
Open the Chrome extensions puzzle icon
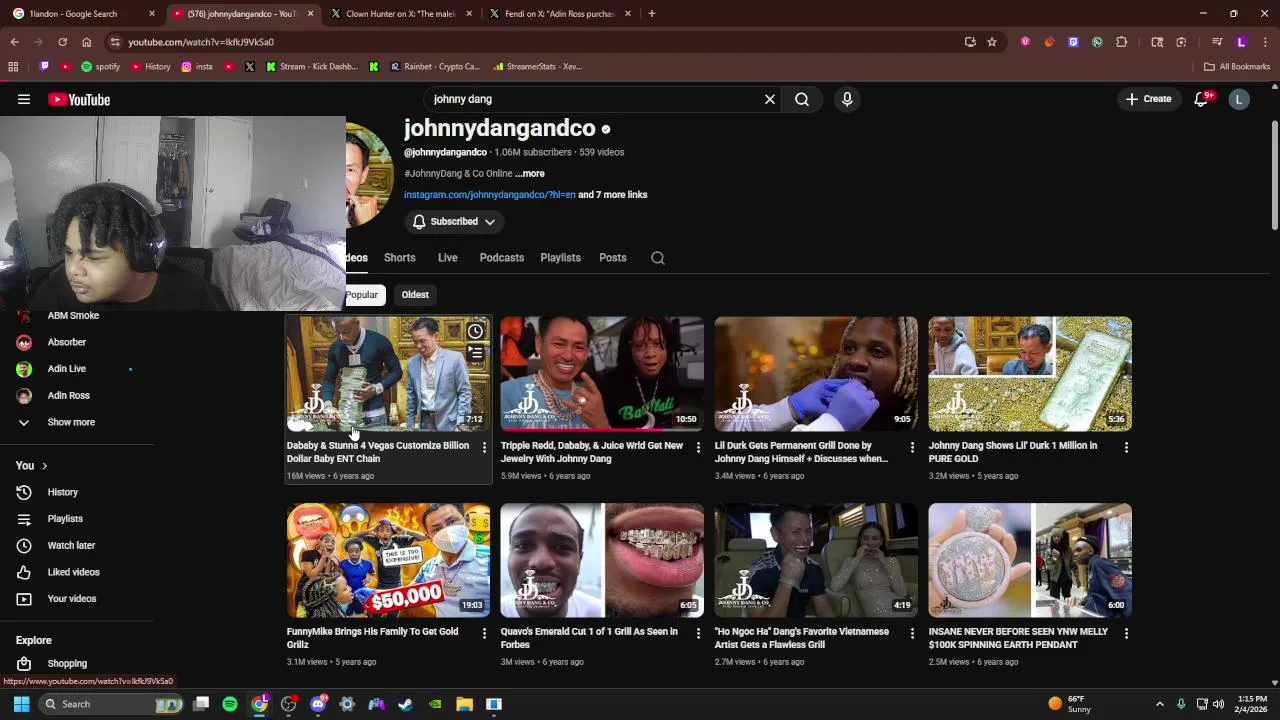1121,42
